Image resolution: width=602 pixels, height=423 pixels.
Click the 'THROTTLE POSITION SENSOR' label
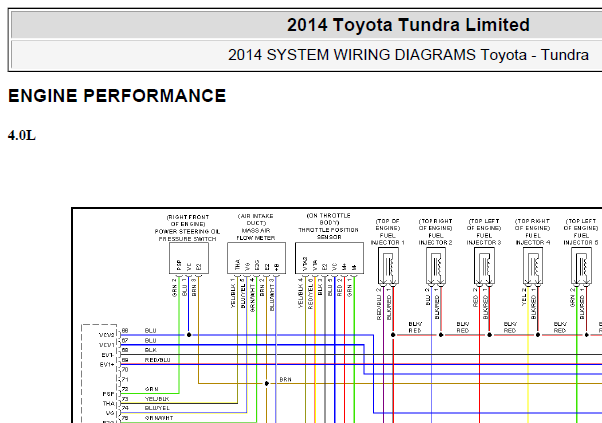point(329,233)
